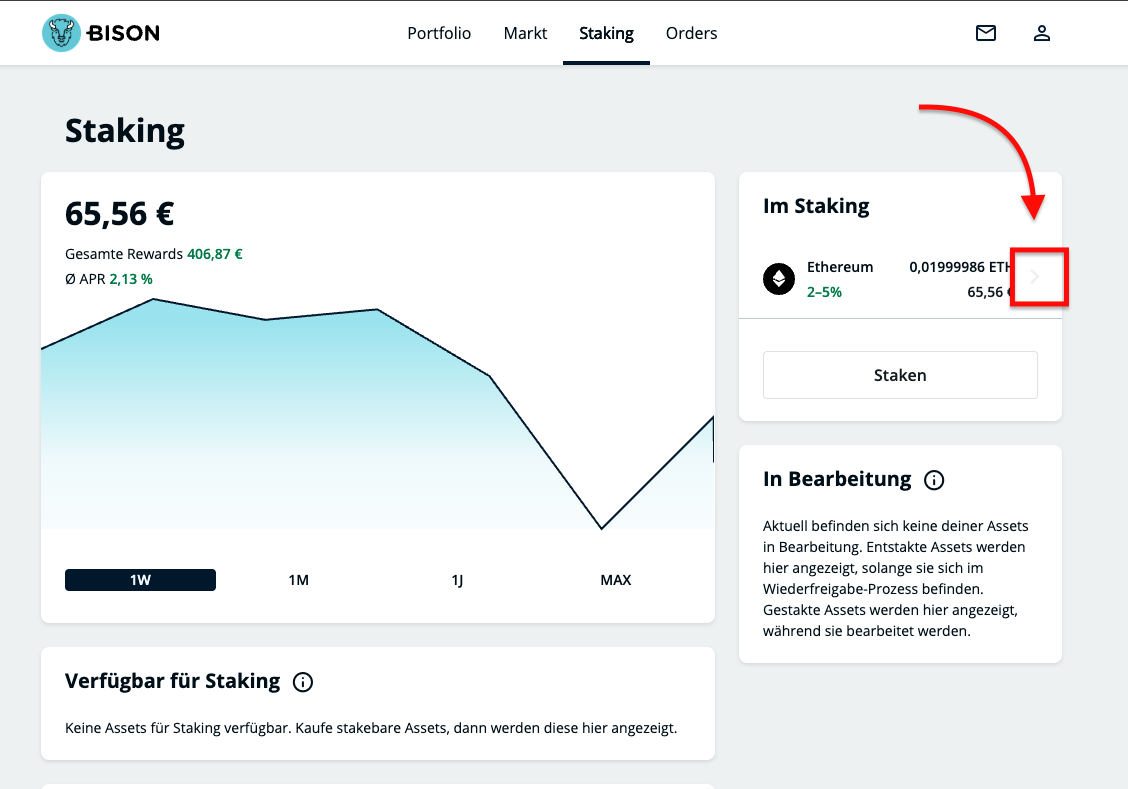Switch chart range to 1J
Viewport: 1128px width, 789px height.
457,580
